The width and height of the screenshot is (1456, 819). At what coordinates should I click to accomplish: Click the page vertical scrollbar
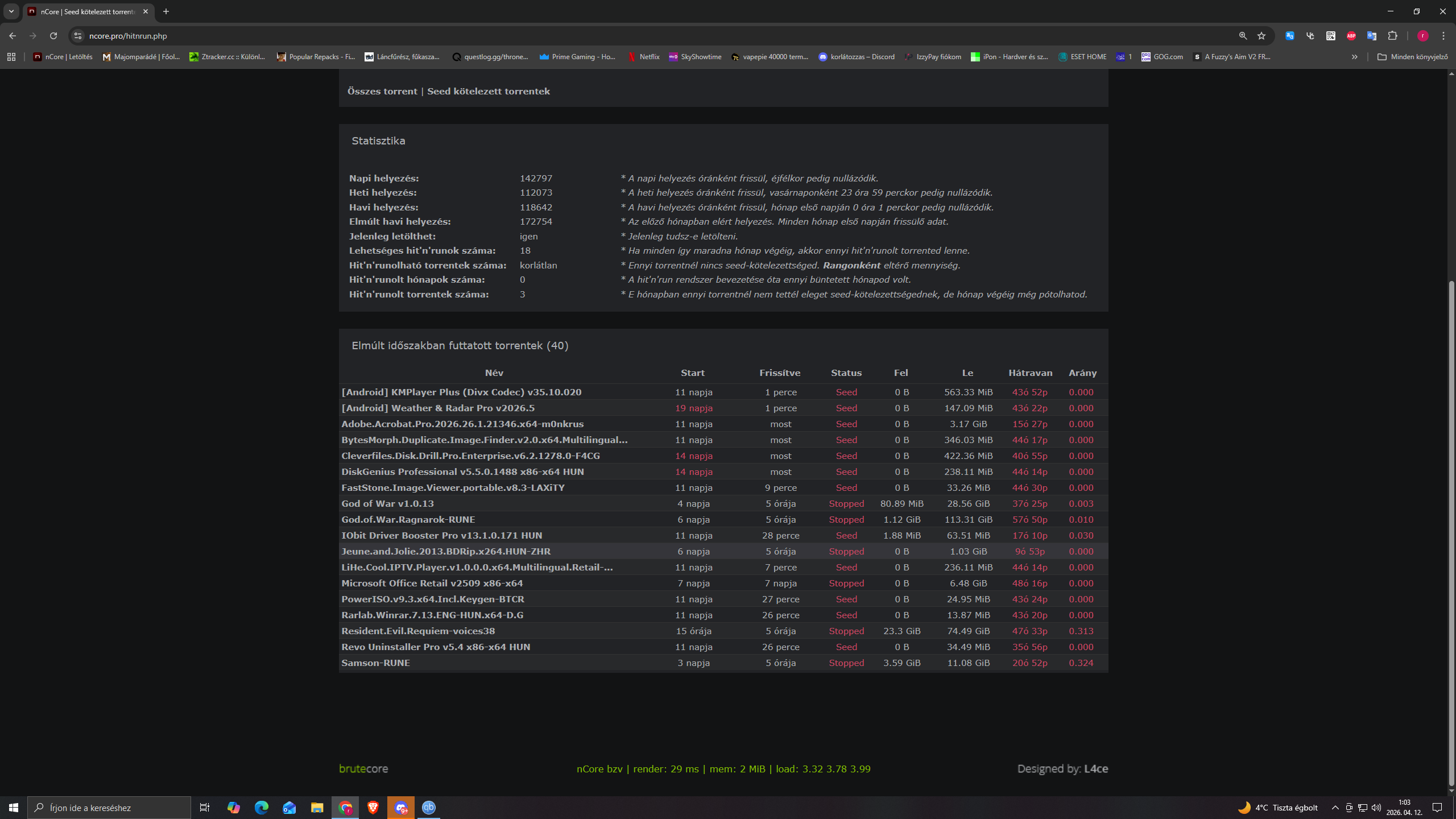tap(1451, 535)
